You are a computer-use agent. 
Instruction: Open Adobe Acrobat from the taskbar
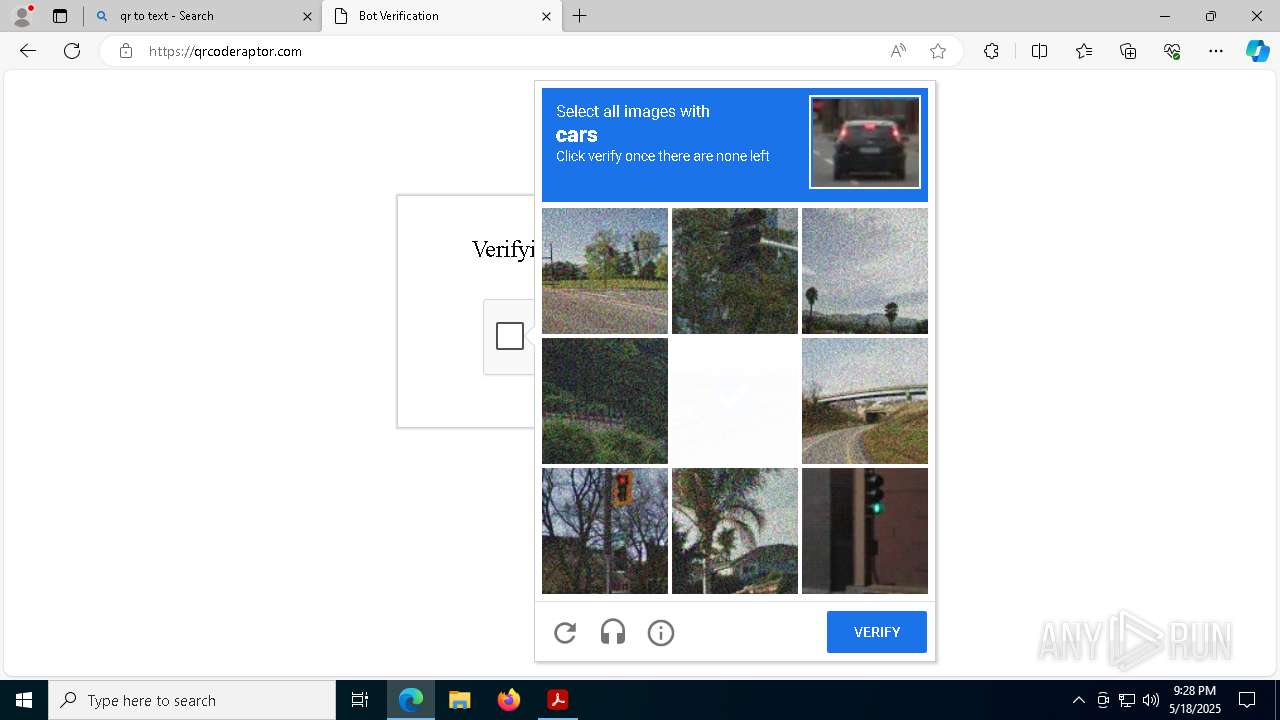(558, 700)
